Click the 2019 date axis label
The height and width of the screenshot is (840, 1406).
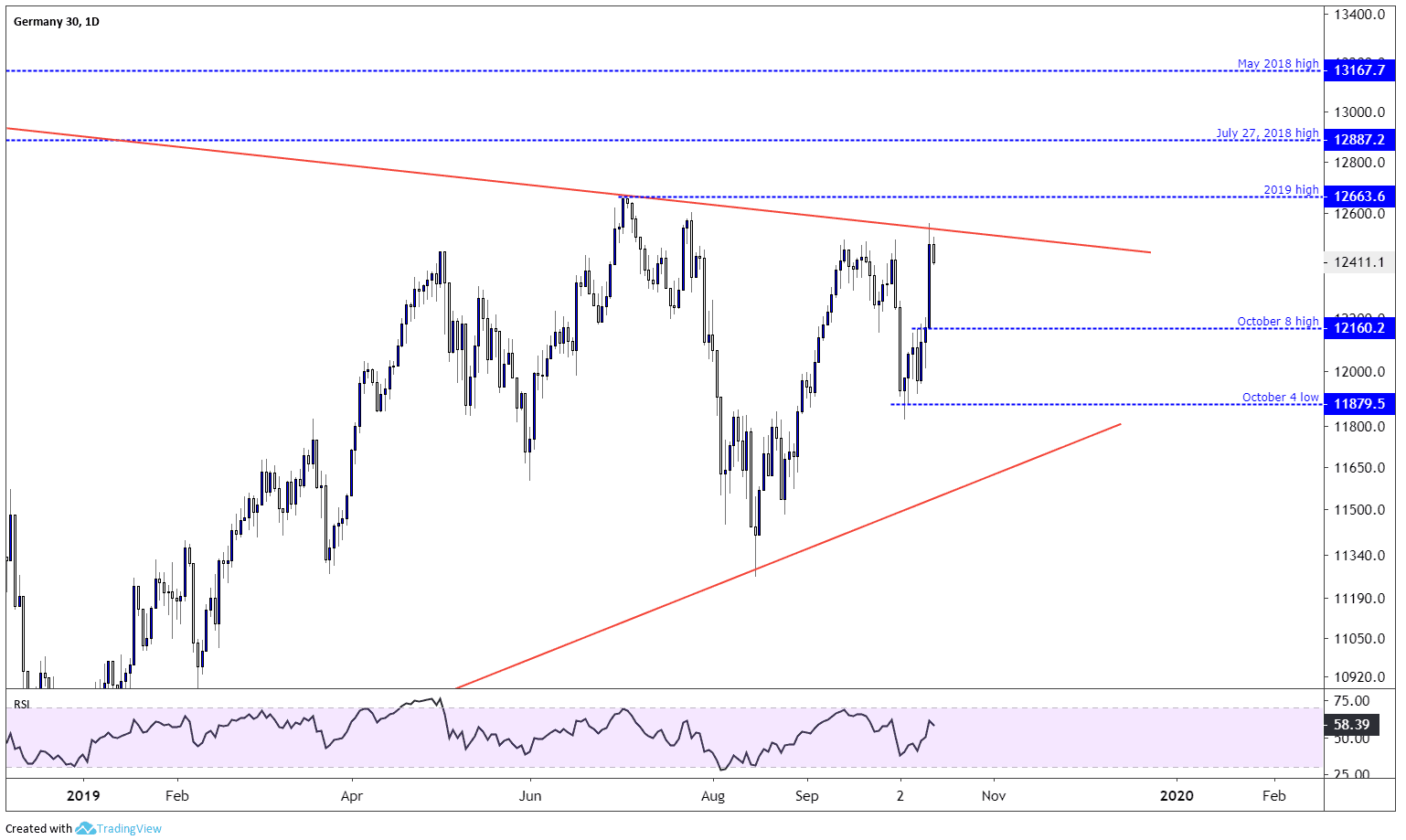[83, 796]
